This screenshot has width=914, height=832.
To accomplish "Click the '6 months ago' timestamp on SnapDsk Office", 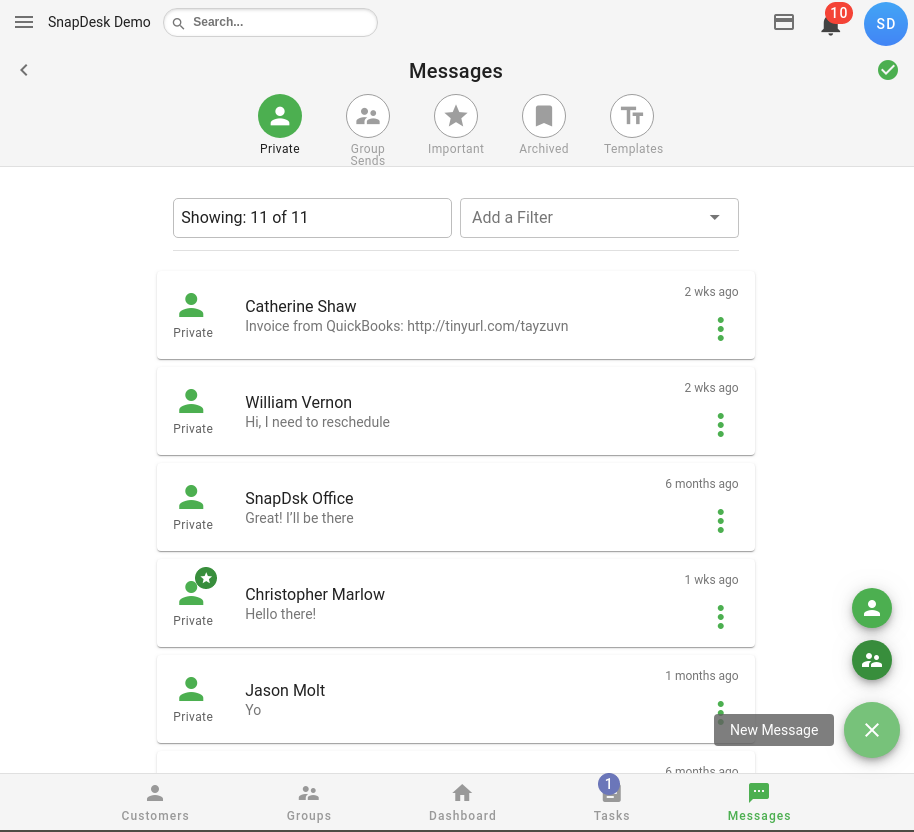I will (701, 483).
